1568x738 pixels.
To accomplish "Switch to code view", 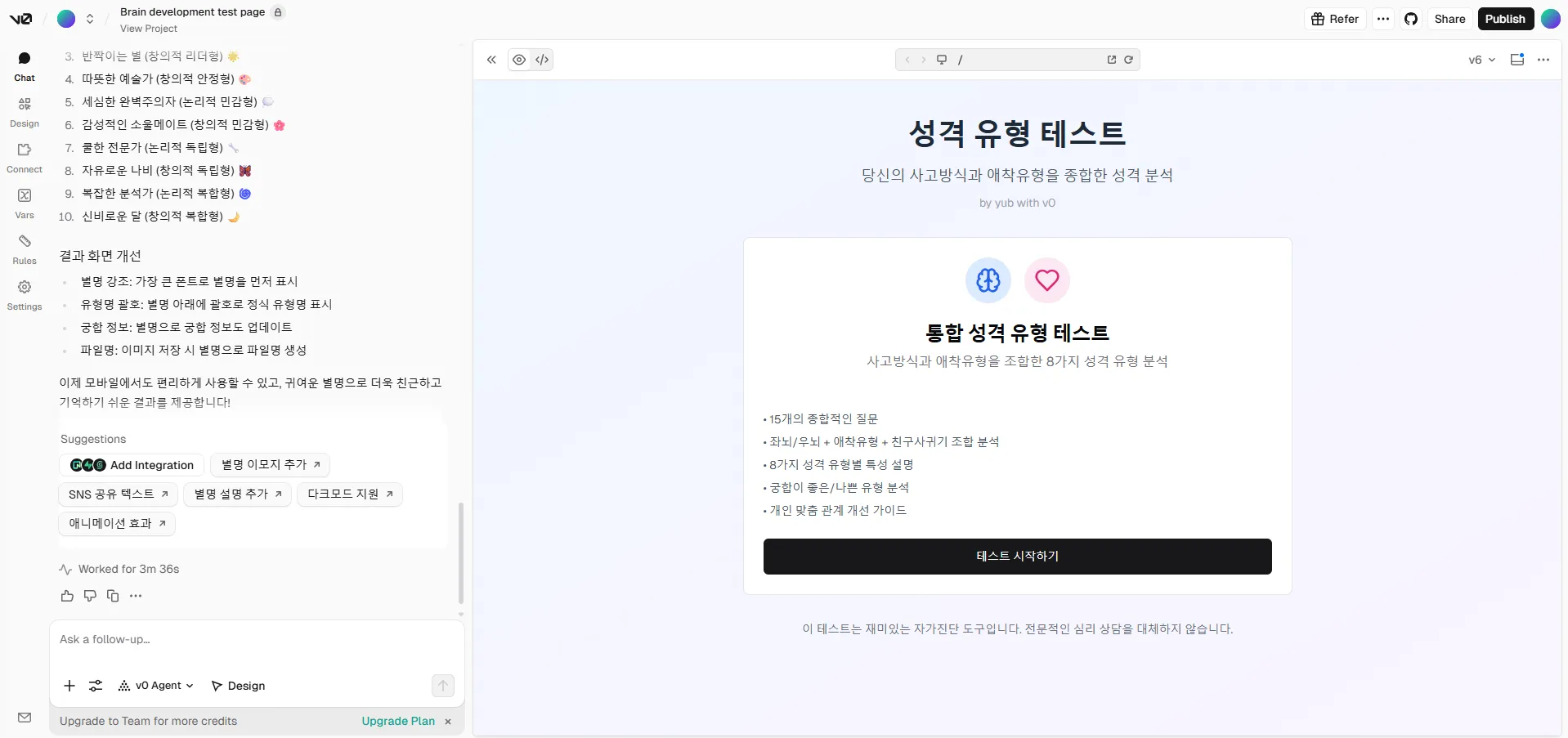I will tap(542, 60).
